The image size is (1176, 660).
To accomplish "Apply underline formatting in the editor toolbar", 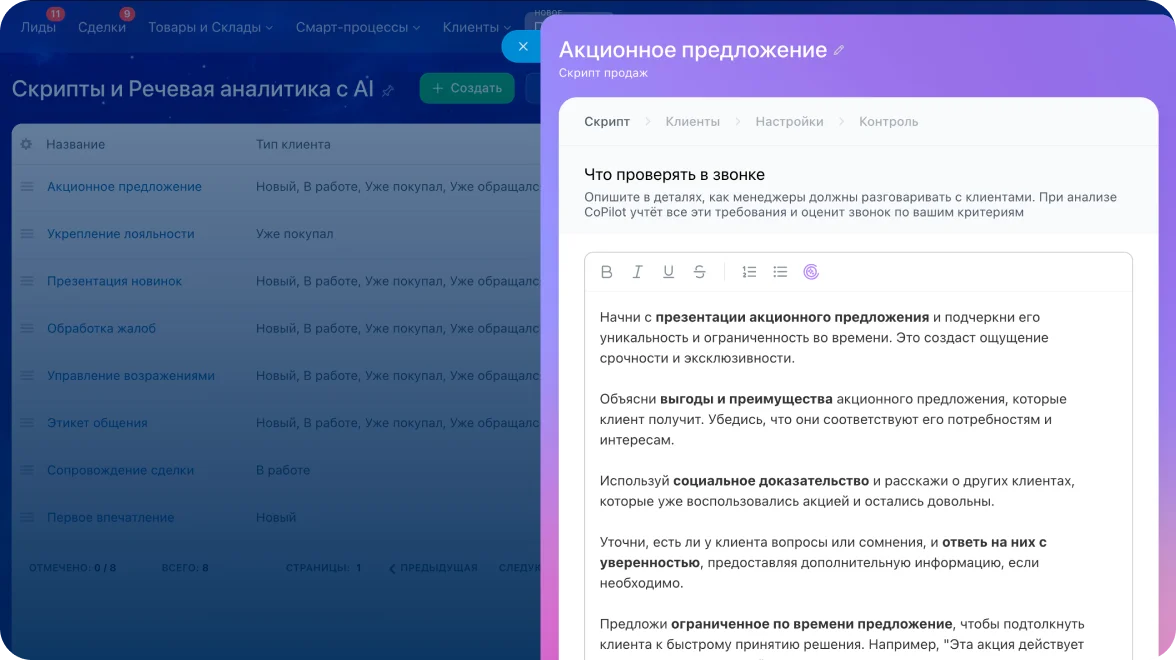I will (668, 271).
